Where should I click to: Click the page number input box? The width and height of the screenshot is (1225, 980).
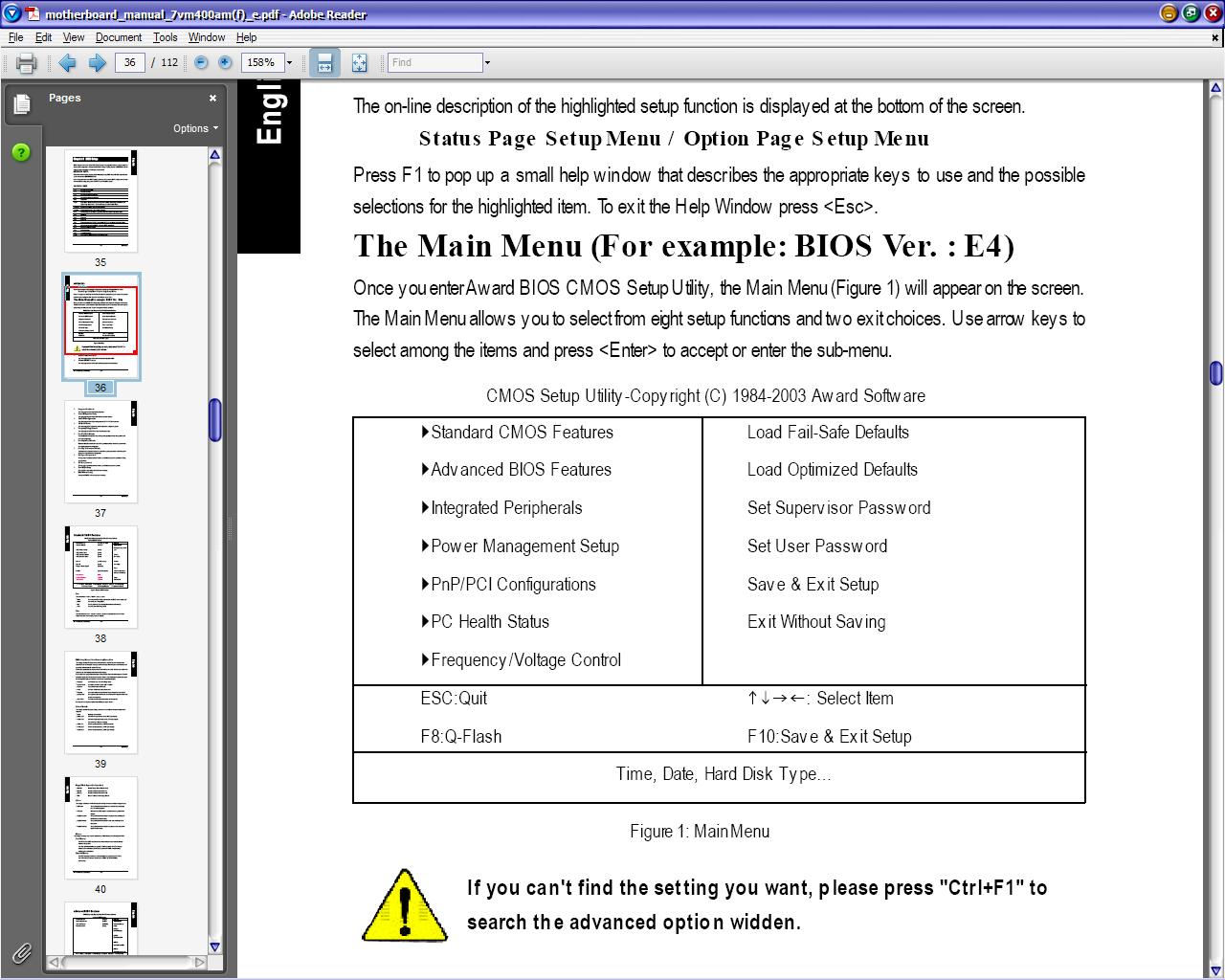pos(129,62)
